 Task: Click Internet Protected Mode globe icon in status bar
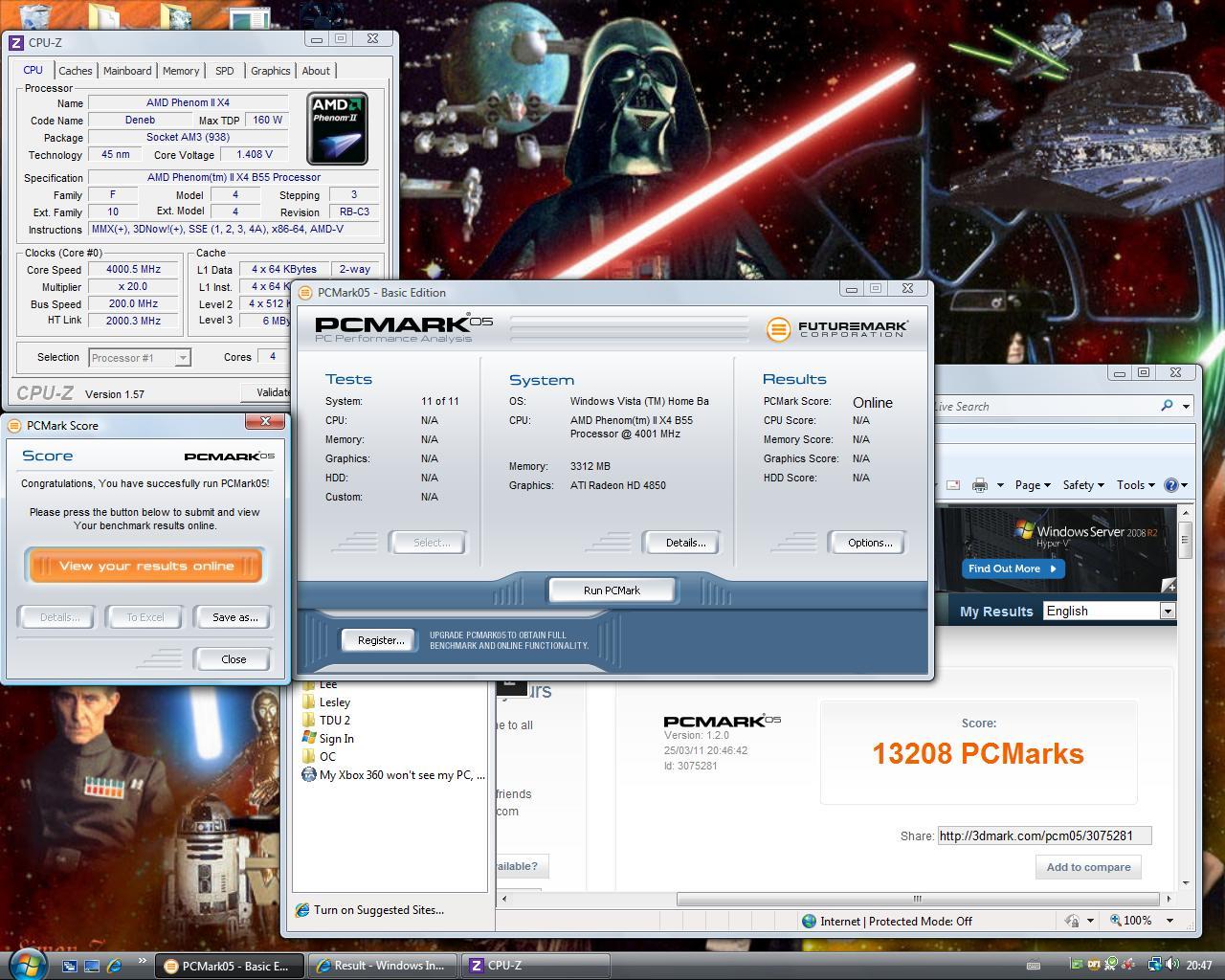[x=809, y=921]
